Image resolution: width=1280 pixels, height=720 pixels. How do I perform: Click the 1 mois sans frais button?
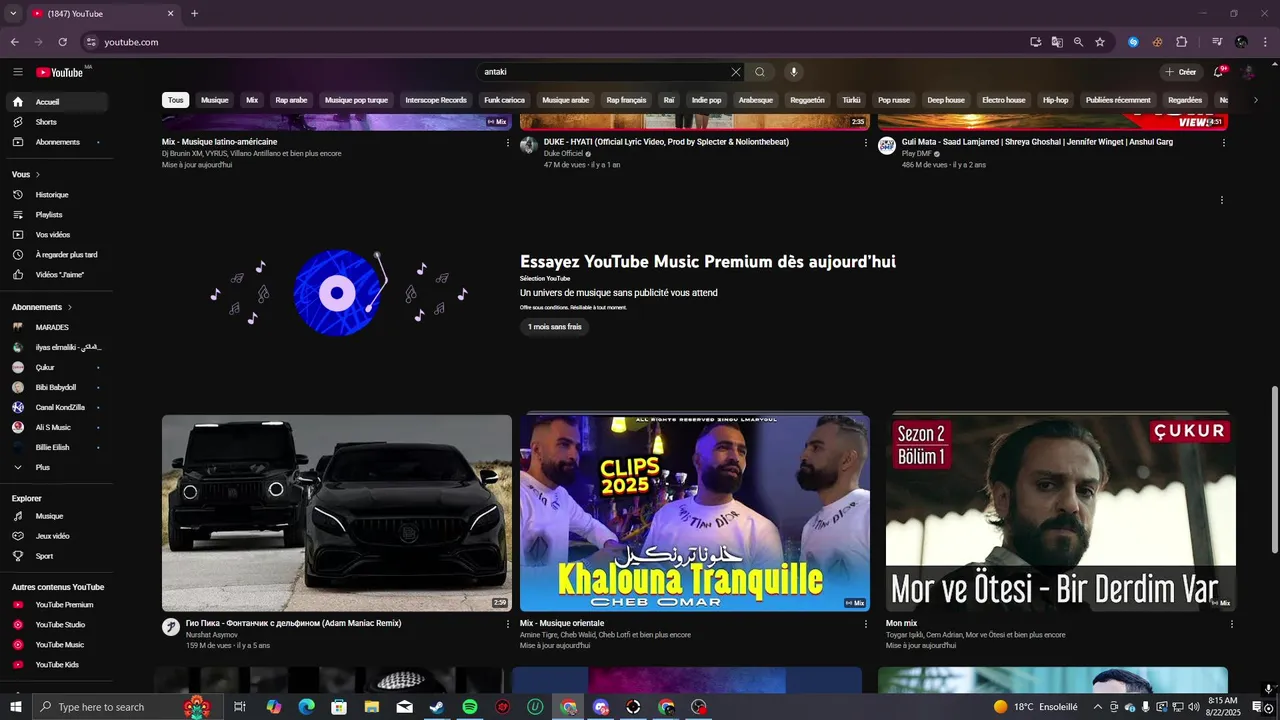point(554,327)
